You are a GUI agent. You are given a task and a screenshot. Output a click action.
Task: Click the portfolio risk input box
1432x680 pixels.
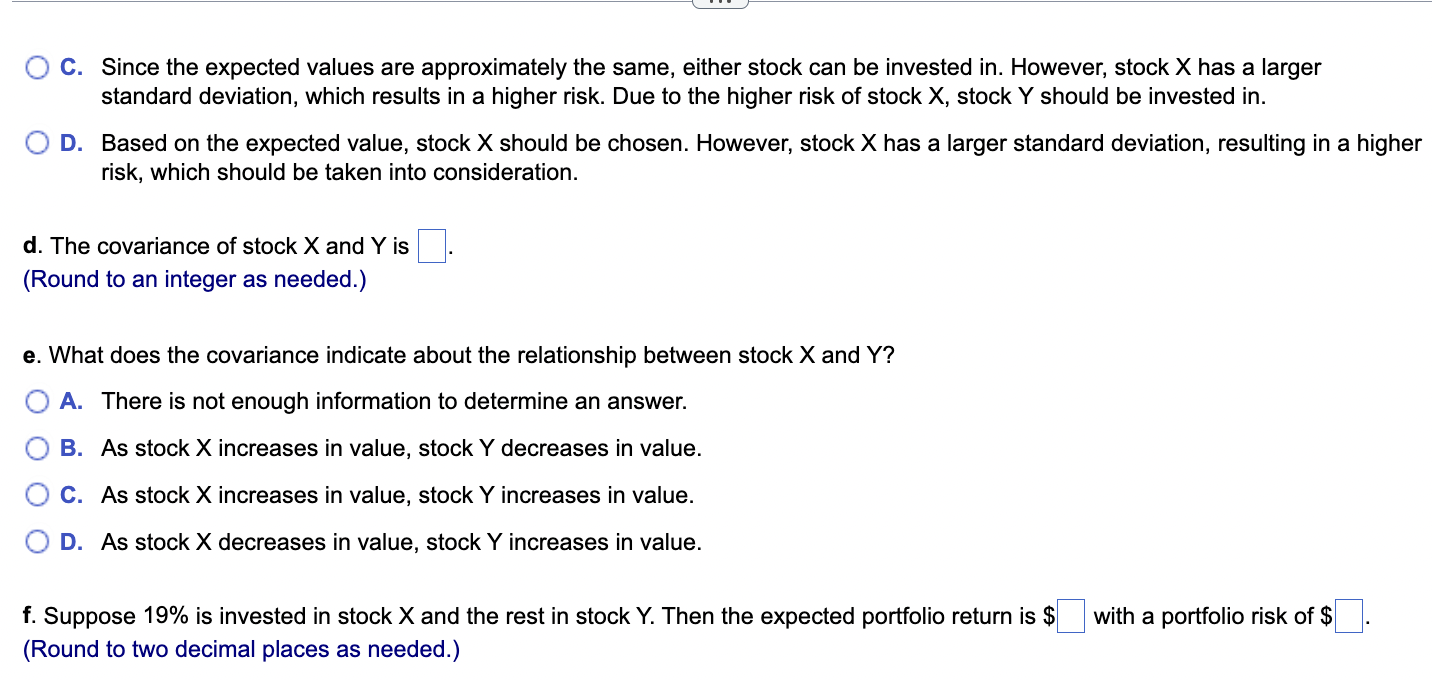1347,616
